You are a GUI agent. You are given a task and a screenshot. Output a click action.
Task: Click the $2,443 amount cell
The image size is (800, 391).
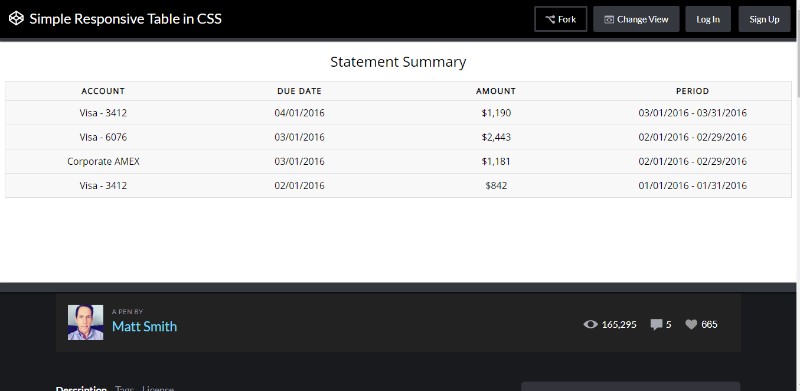click(x=496, y=137)
